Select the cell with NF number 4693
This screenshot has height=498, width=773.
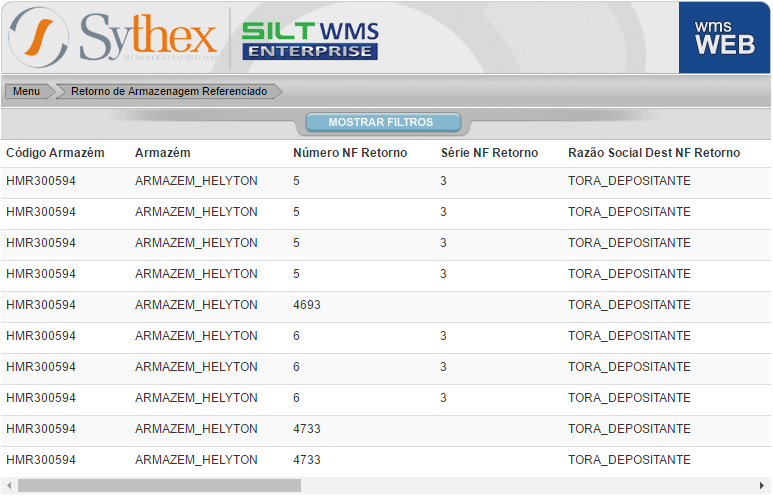307,305
